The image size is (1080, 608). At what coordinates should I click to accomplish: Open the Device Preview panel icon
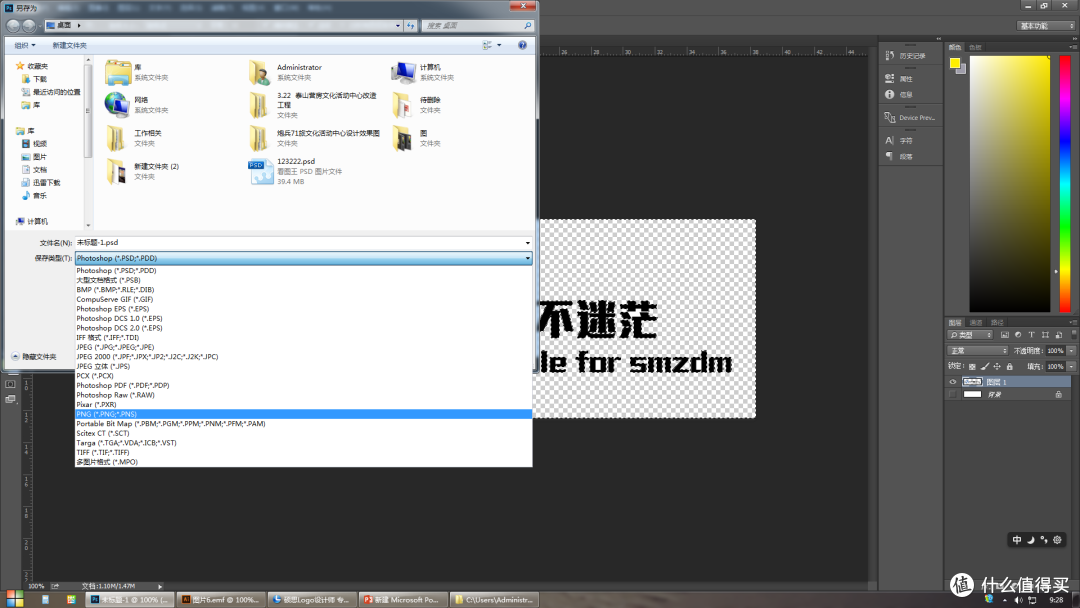[889, 117]
